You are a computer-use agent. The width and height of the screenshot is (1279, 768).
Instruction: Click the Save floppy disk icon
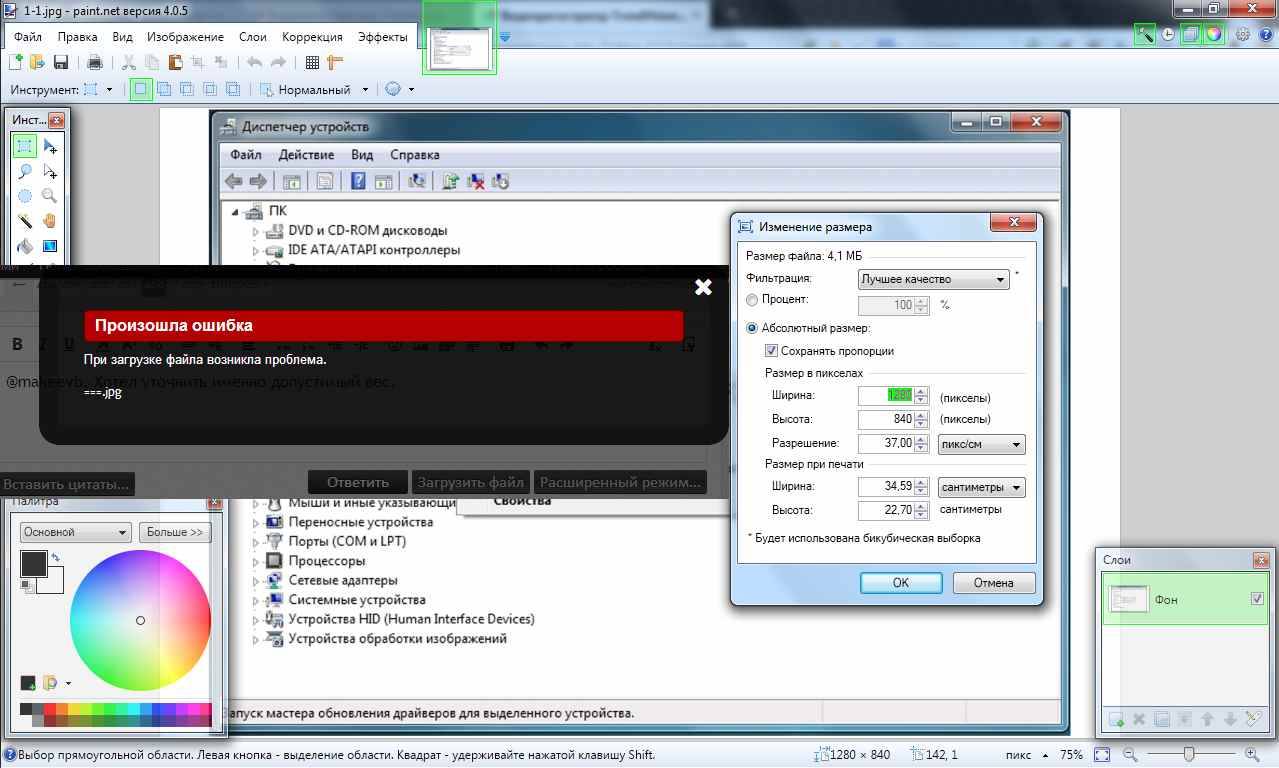(61, 62)
